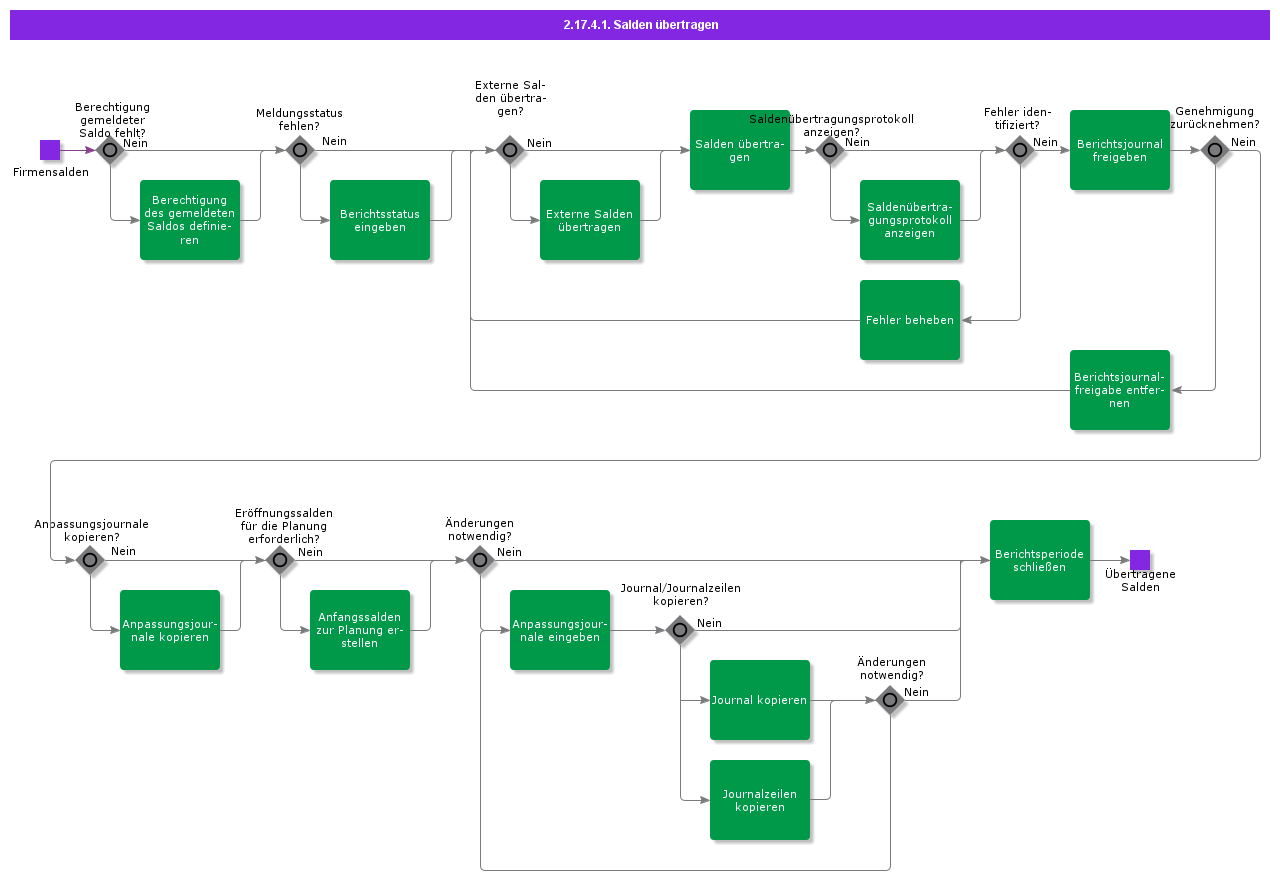Click the 'Journal/Journalzeilen kopieren?' gateway
1280x880 pixels.
coord(680,630)
